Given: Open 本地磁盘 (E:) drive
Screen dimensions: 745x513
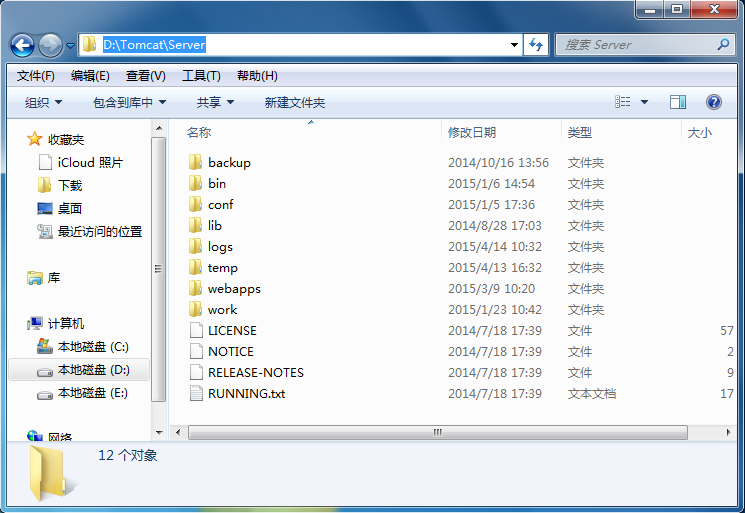Looking at the screenshot, I should [x=83, y=393].
